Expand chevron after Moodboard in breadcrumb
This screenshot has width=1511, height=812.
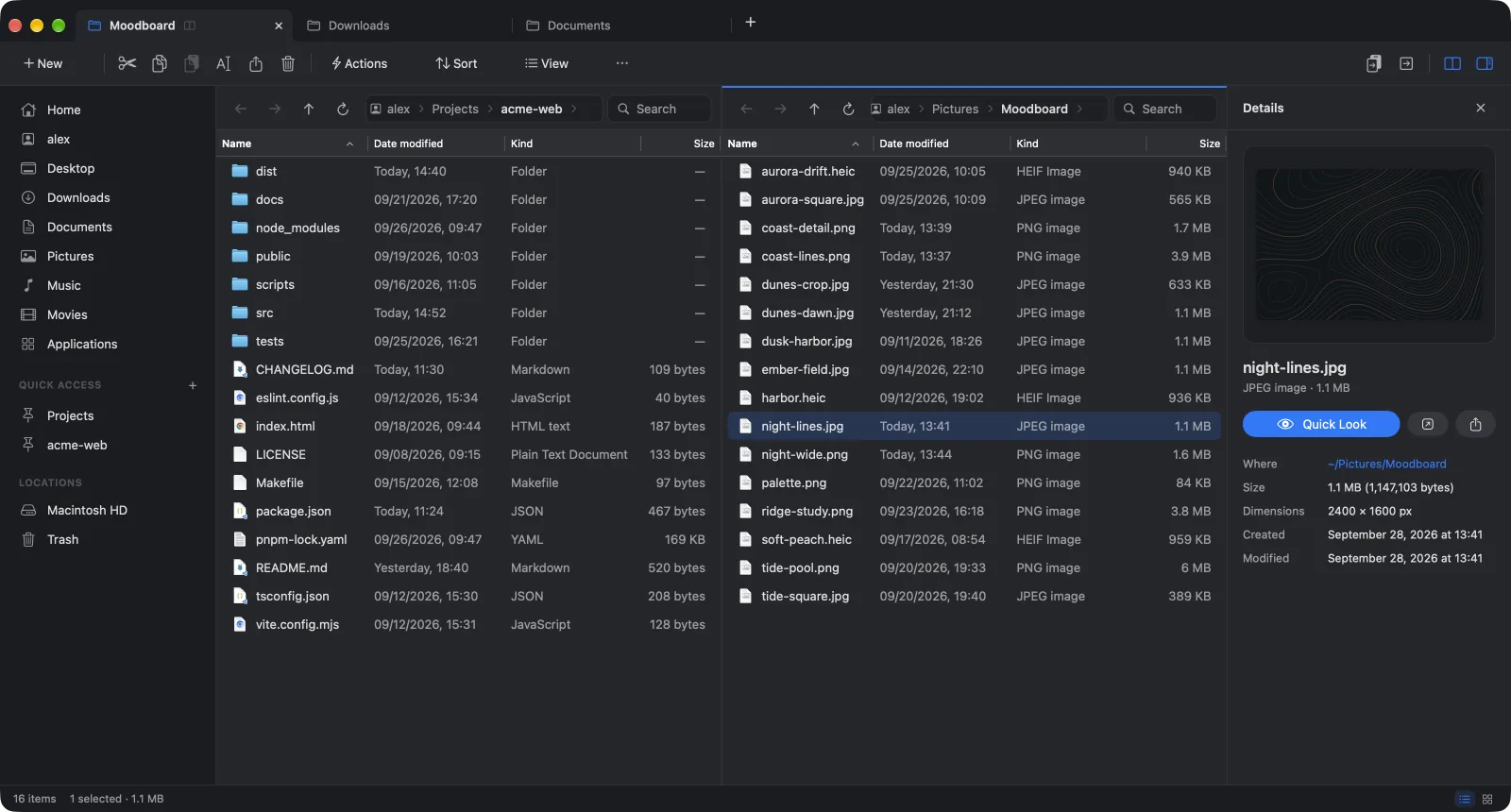pos(1079,109)
